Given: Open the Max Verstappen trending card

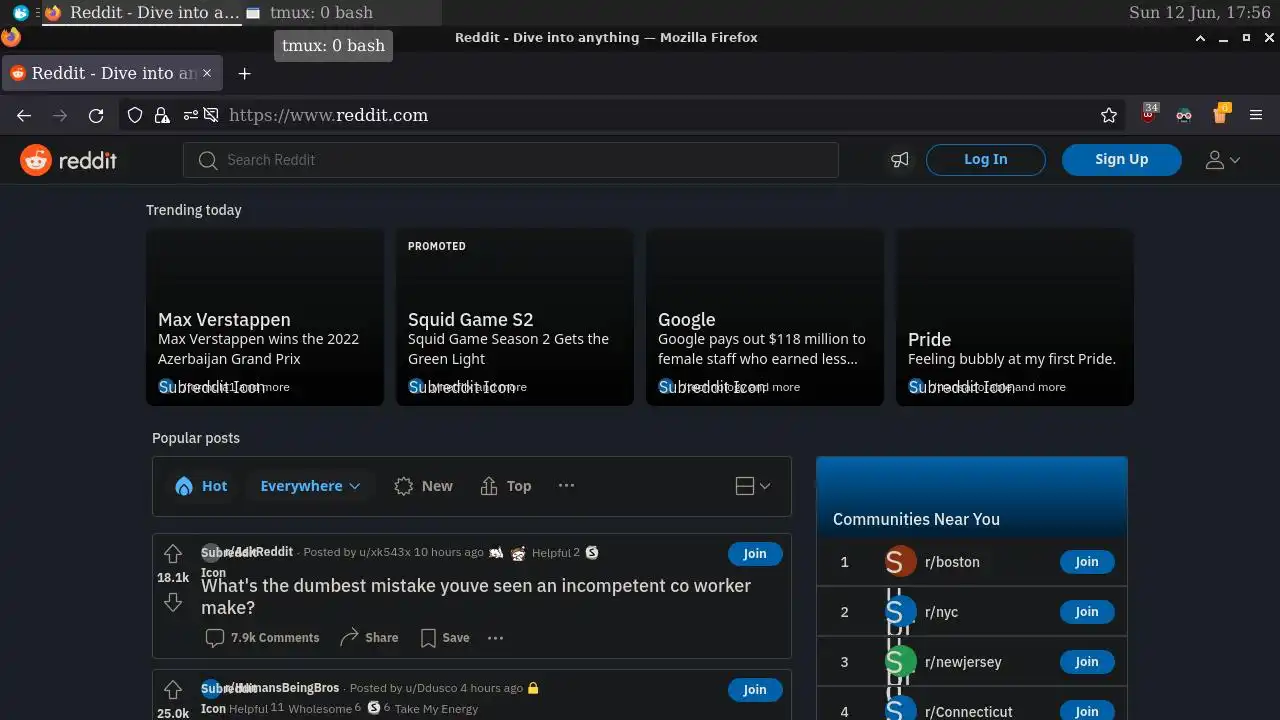Looking at the screenshot, I should 265,317.
